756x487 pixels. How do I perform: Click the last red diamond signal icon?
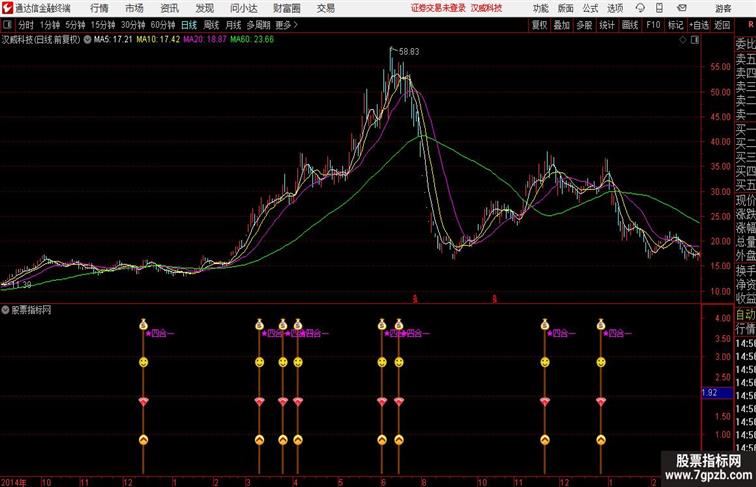point(601,401)
